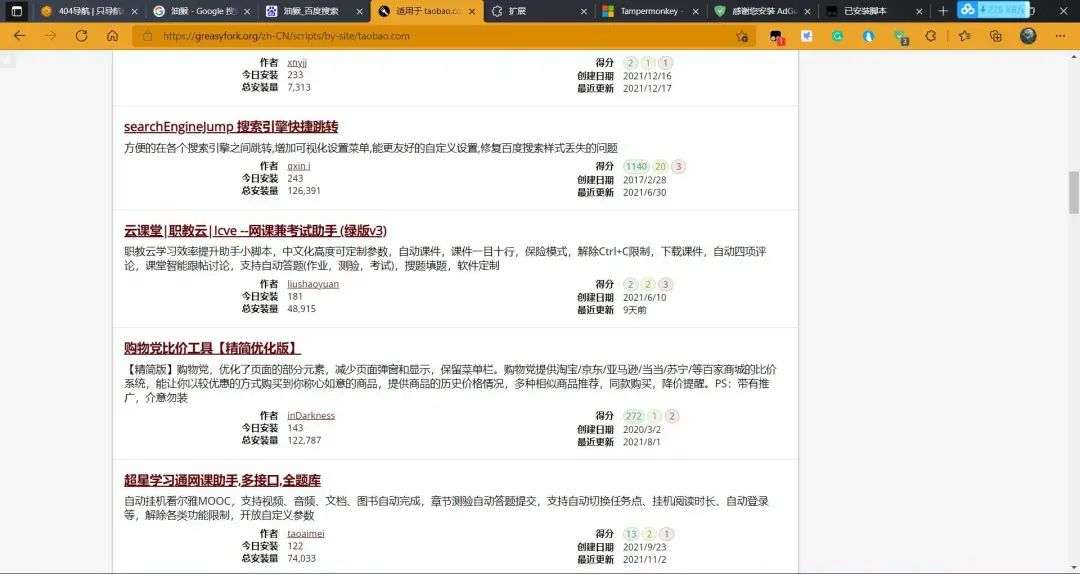Open the tab actions menu icon
1080x574 pixels.
(x=17, y=11)
